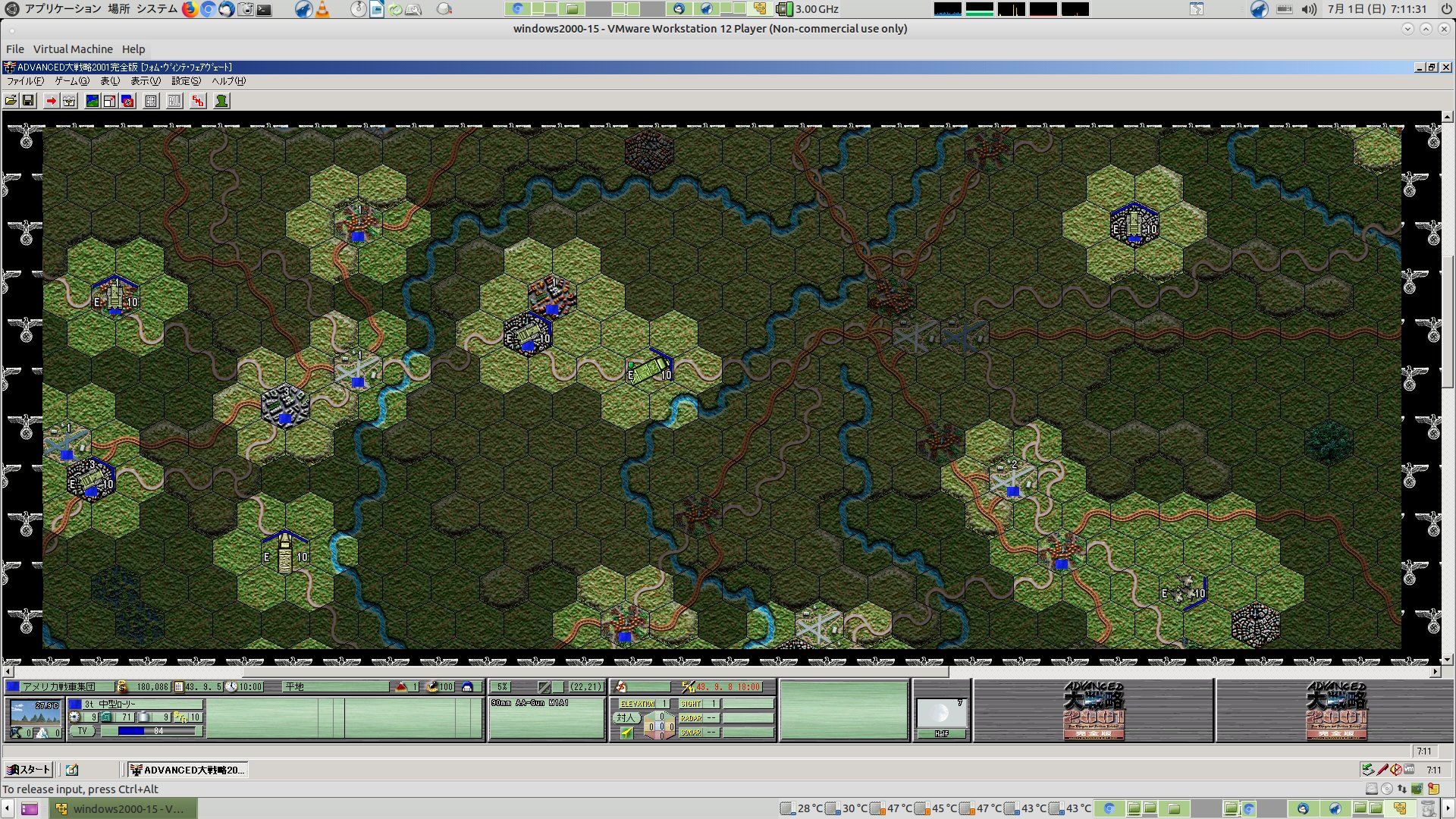Open the アプリケーション system menu

[x=62, y=9]
